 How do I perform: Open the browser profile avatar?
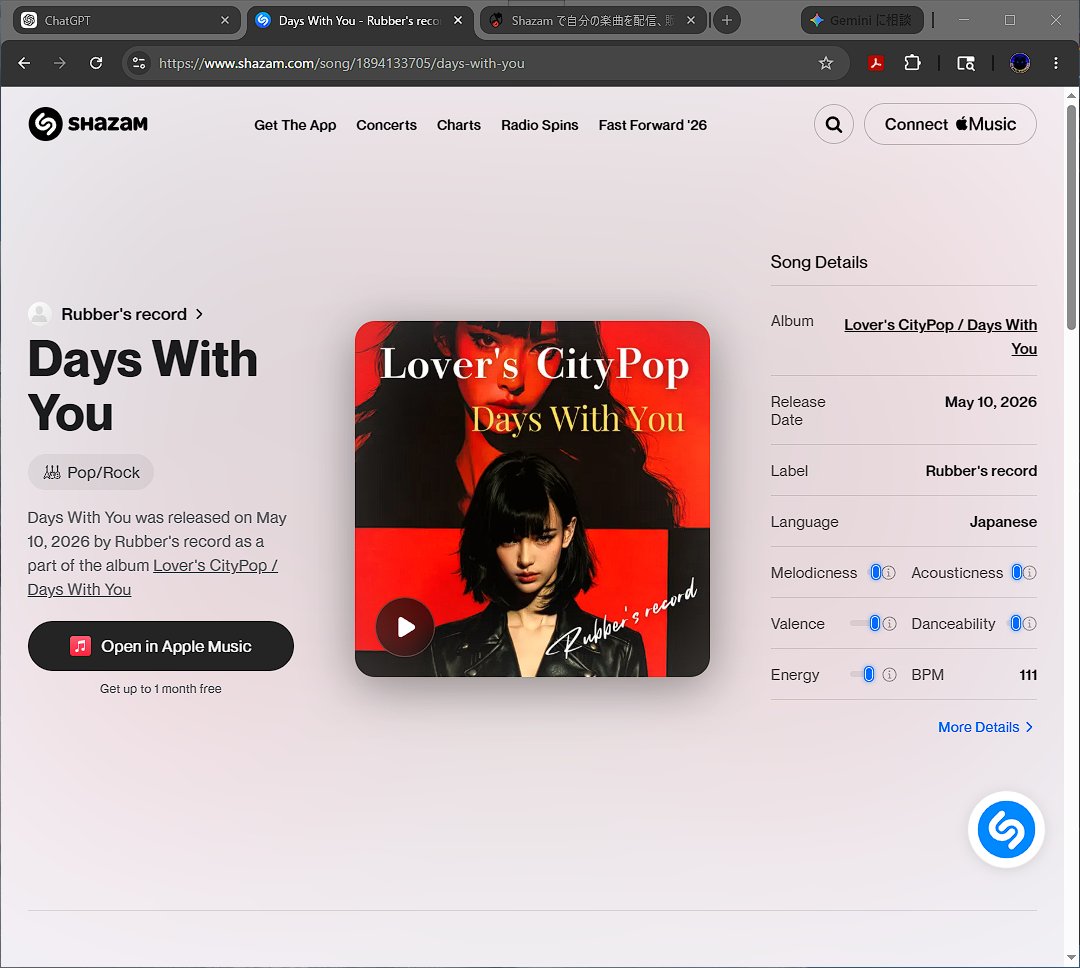[x=1019, y=63]
